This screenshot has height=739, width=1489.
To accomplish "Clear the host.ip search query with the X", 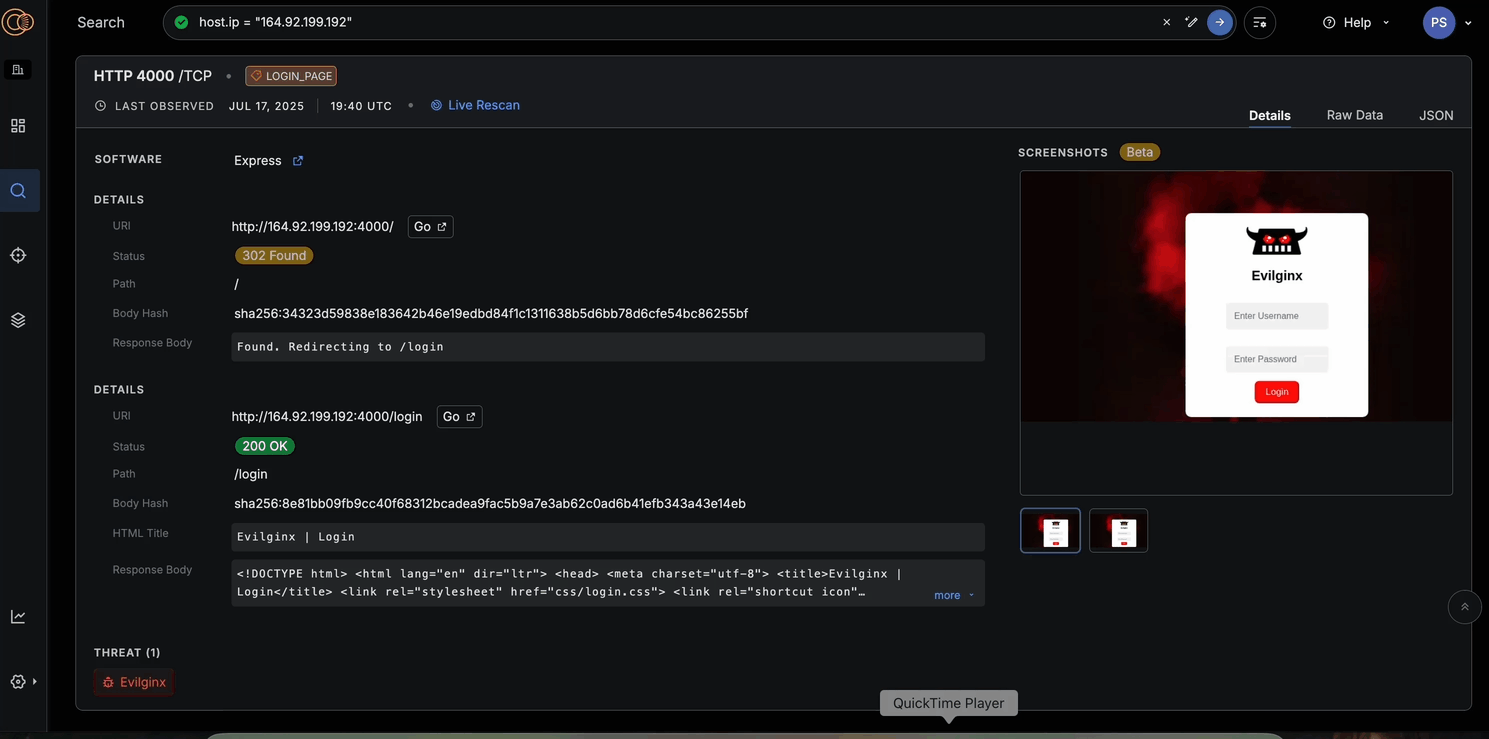I will [x=1166, y=21].
